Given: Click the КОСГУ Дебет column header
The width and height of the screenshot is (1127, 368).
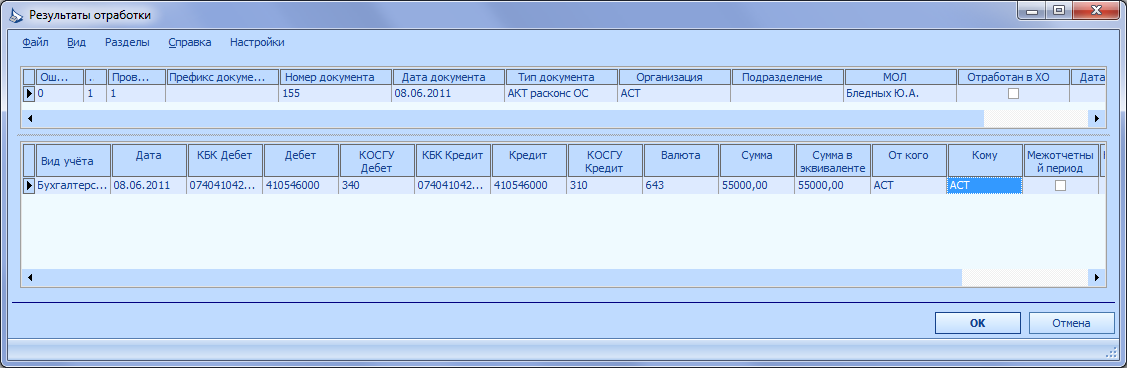Looking at the screenshot, I should (377, 160).
